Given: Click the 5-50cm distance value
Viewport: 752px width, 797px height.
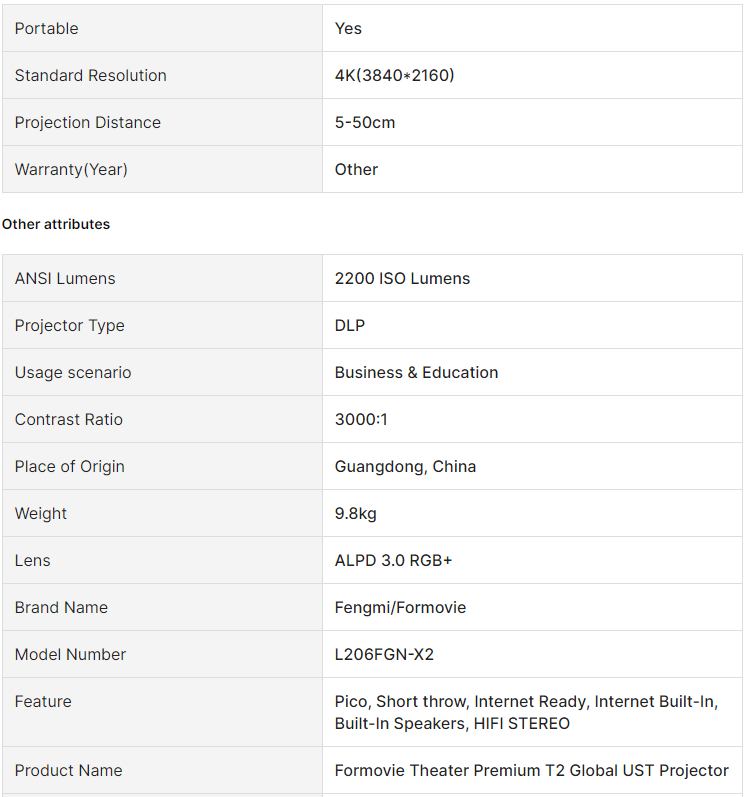Looking at the screenshot, I should [365, 122].
